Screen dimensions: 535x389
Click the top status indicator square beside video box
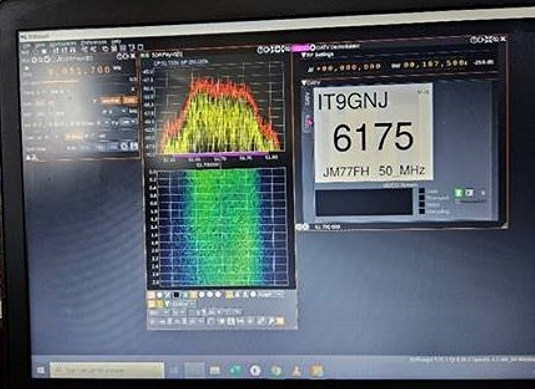(422, 191)
